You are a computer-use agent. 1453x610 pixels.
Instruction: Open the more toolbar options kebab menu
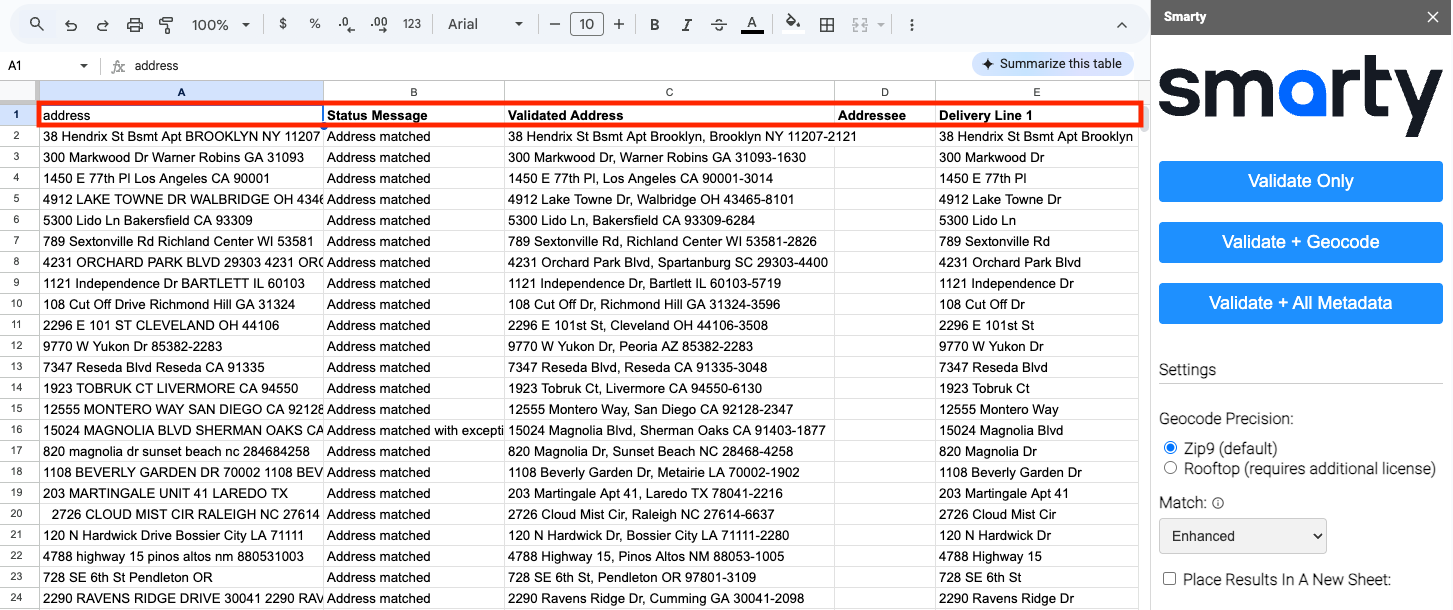[911, 24]
